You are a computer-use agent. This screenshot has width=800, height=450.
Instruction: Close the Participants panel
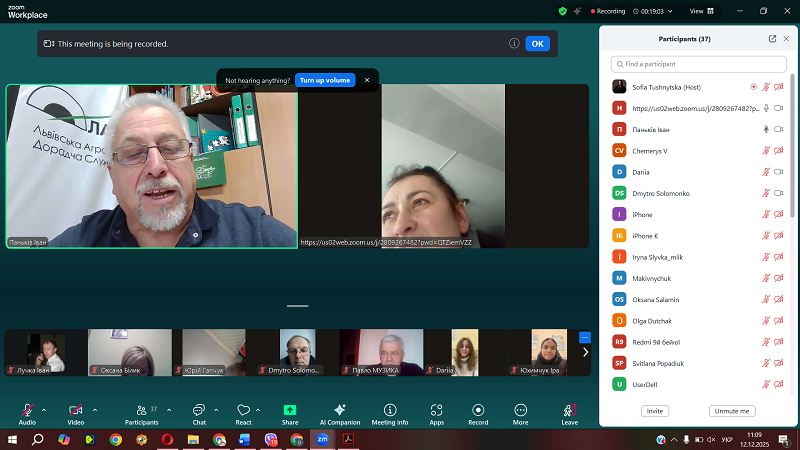(786, 39)
